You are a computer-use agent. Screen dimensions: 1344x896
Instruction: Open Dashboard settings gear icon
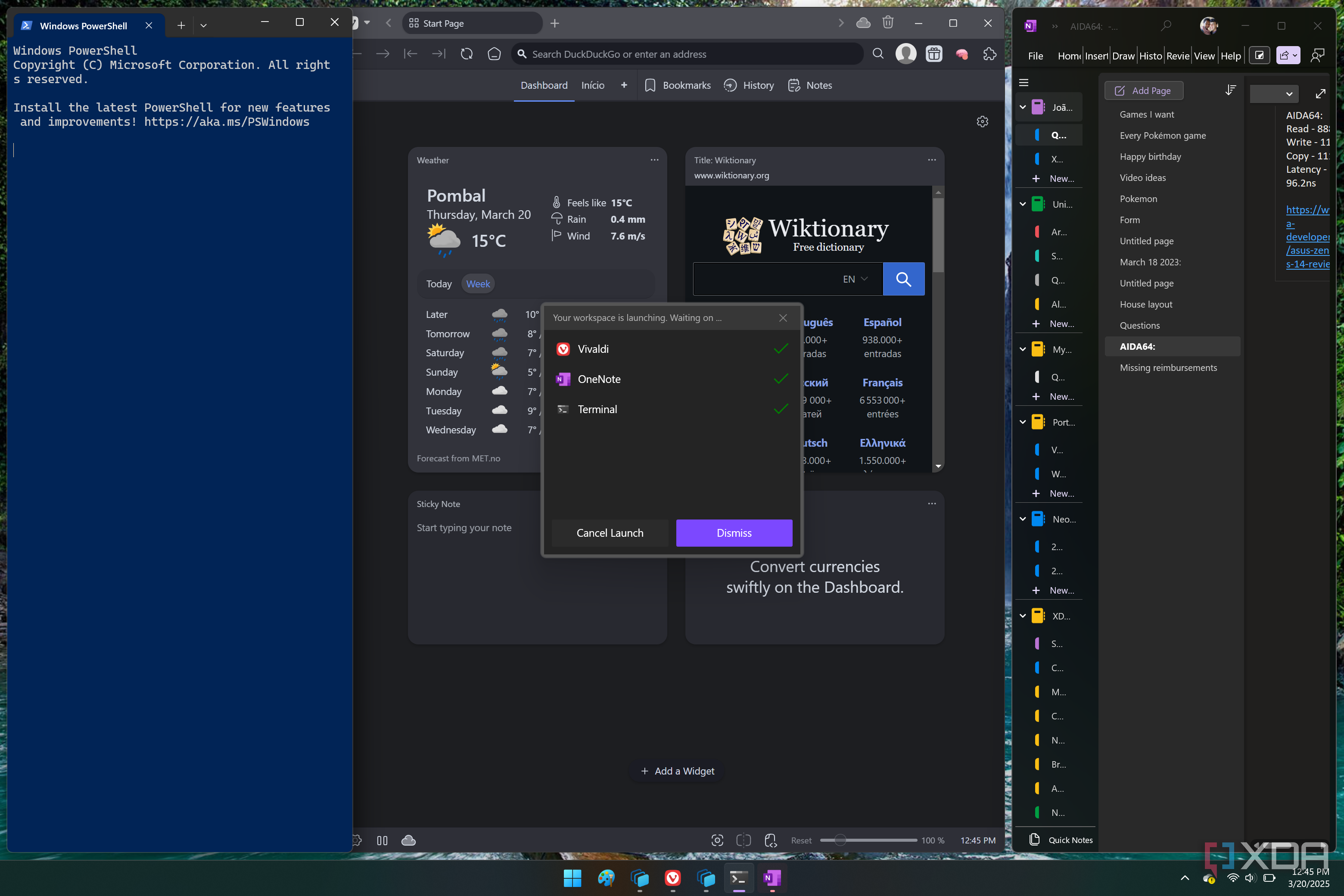[x=982, y=122]
